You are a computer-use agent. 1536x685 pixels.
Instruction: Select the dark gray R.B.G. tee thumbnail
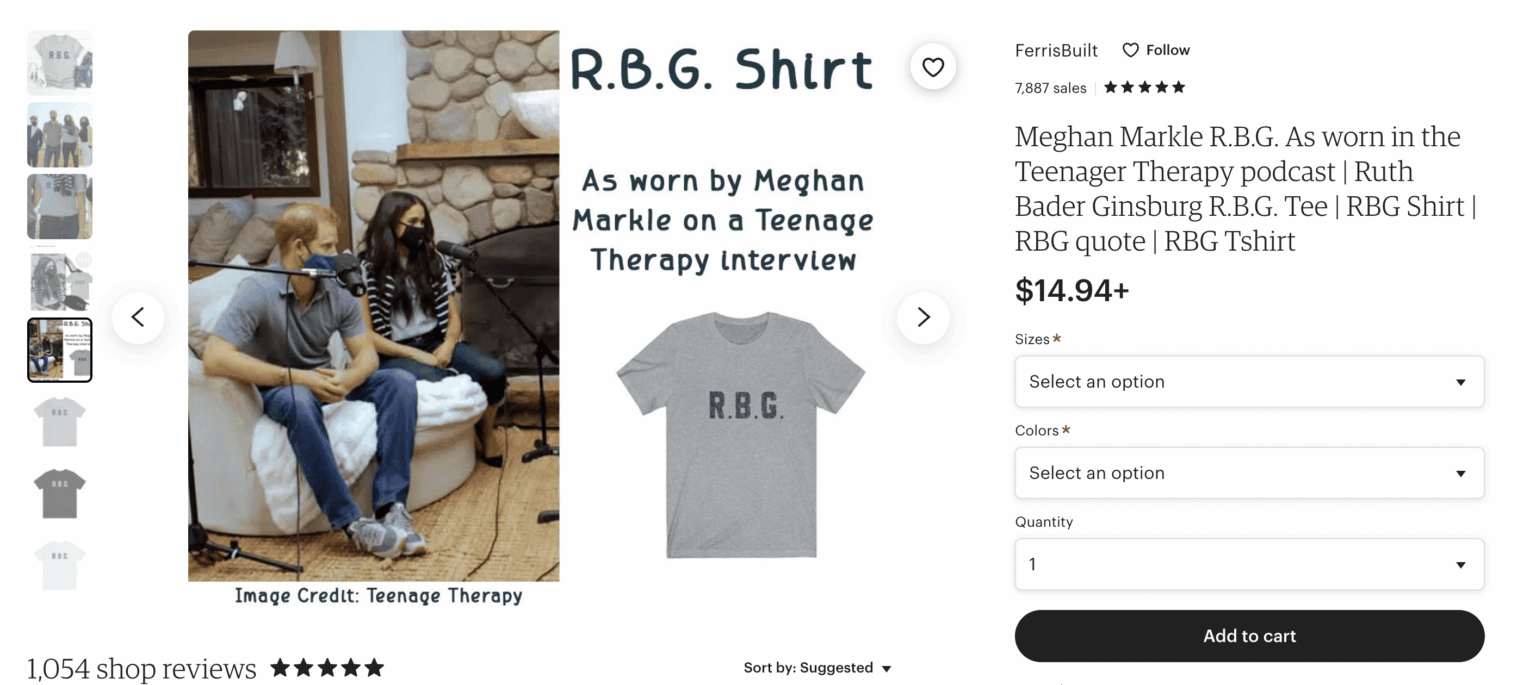pos(59,493)
